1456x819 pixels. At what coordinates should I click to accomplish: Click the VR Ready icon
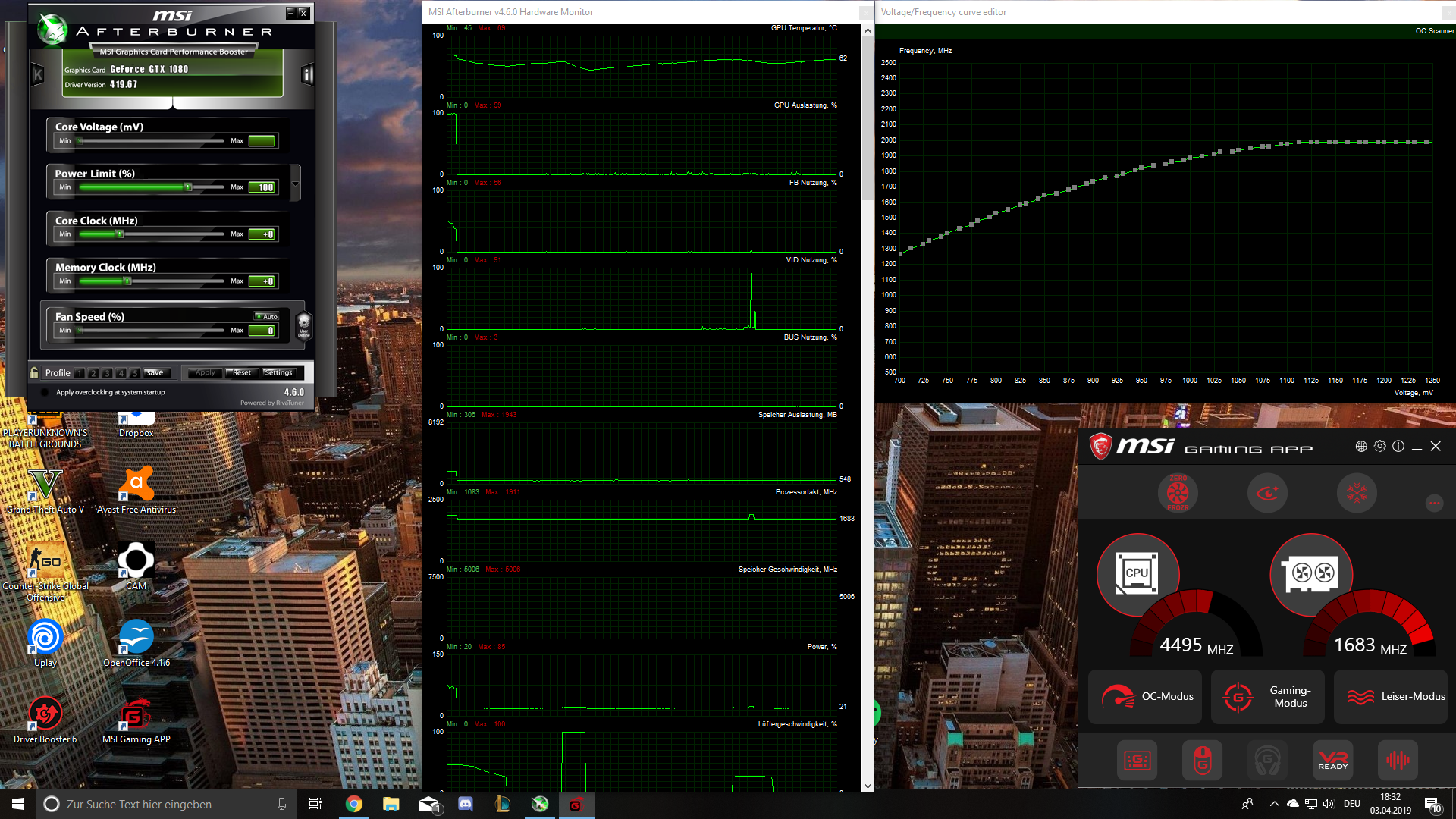[1332, 760]
